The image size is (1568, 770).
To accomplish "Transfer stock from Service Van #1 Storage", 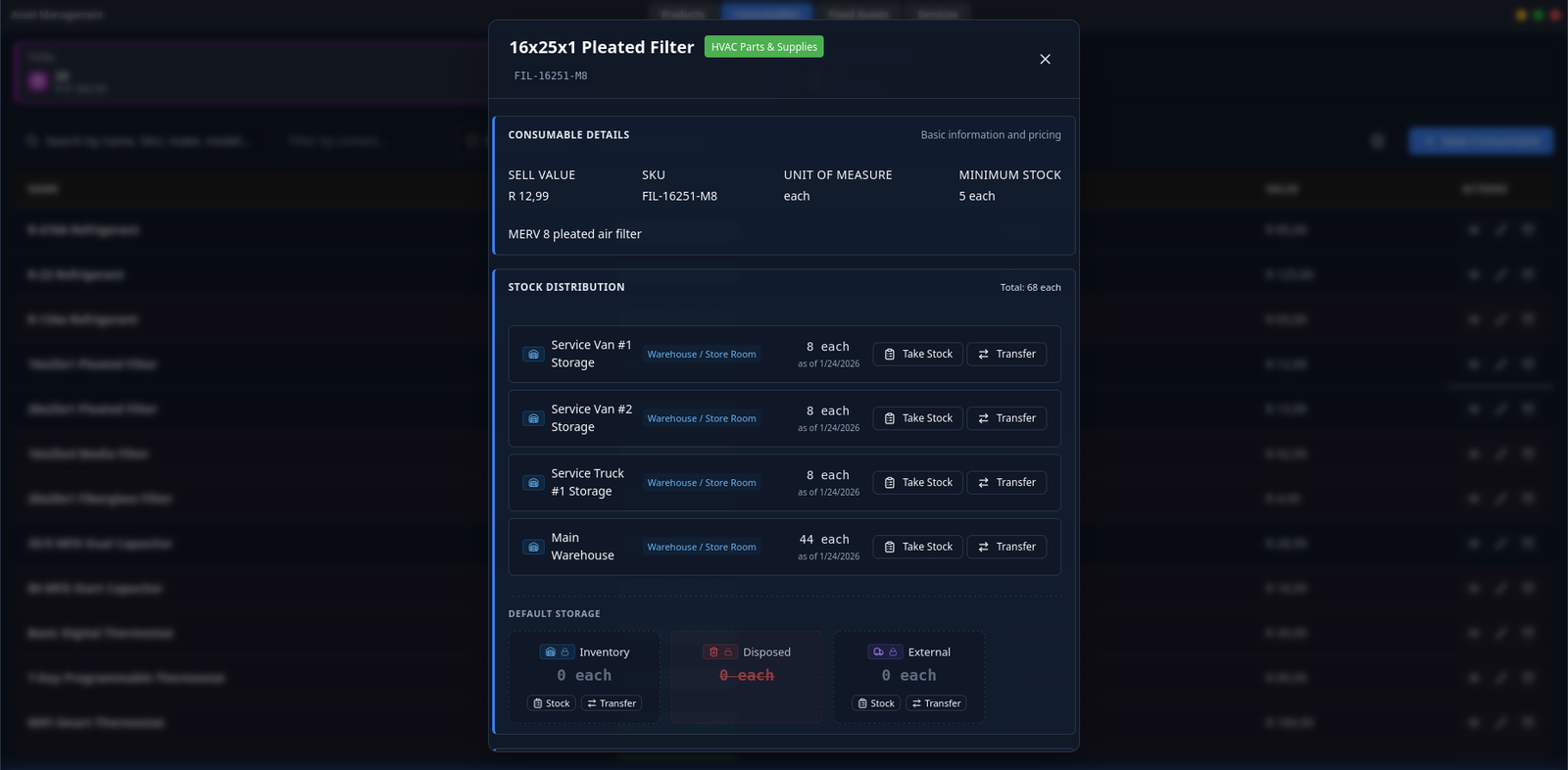I will (1006, 355).
